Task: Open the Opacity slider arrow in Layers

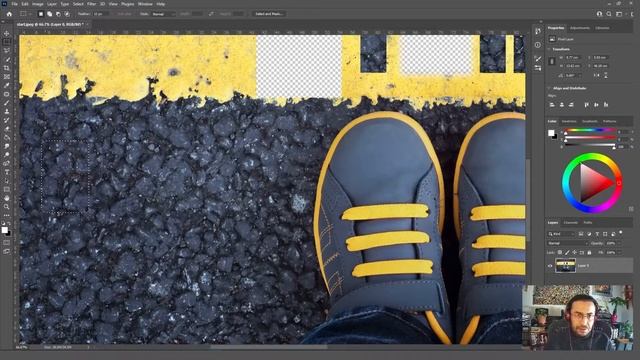Action: (x=620, y=243)
